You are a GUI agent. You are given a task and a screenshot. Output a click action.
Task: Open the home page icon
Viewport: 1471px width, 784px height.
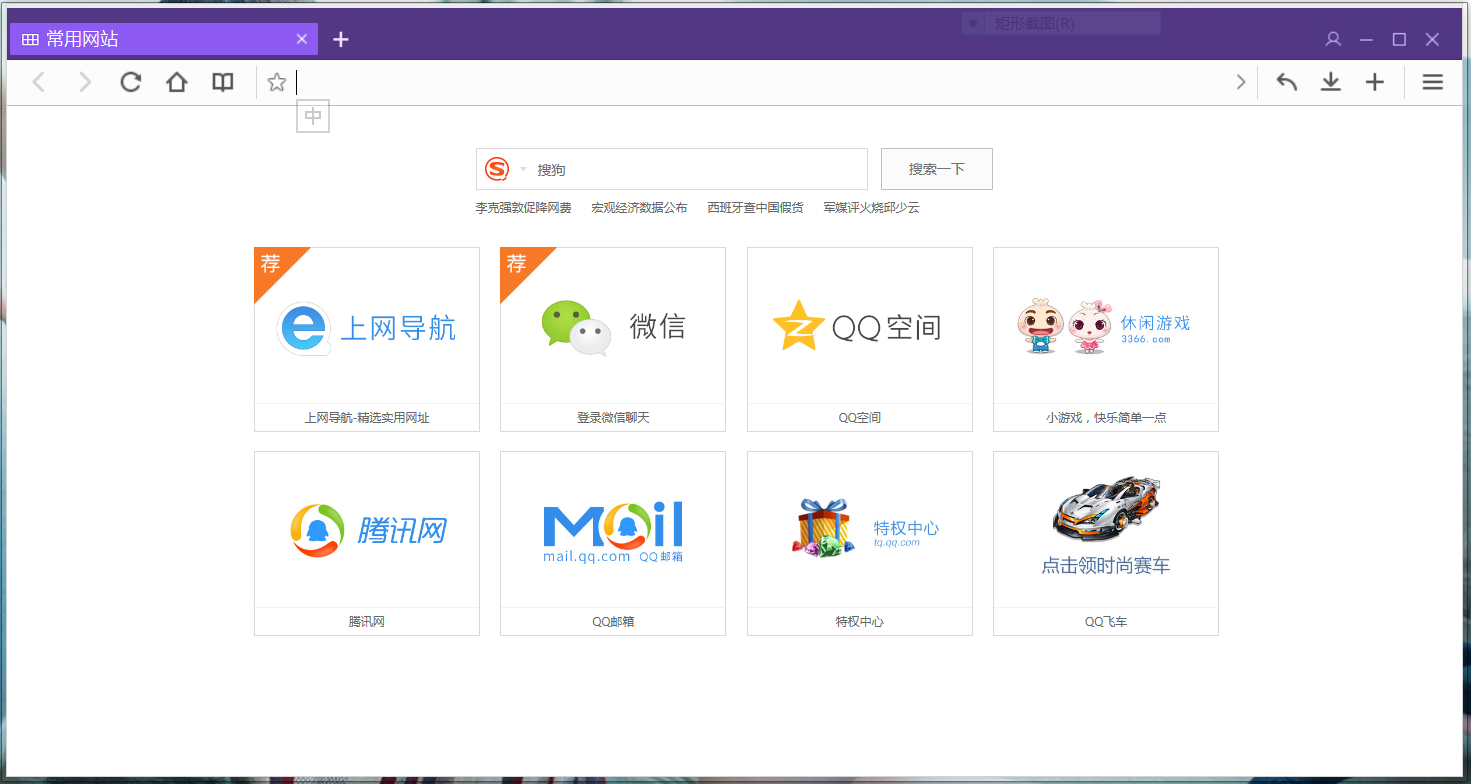[x=177, y=82]
